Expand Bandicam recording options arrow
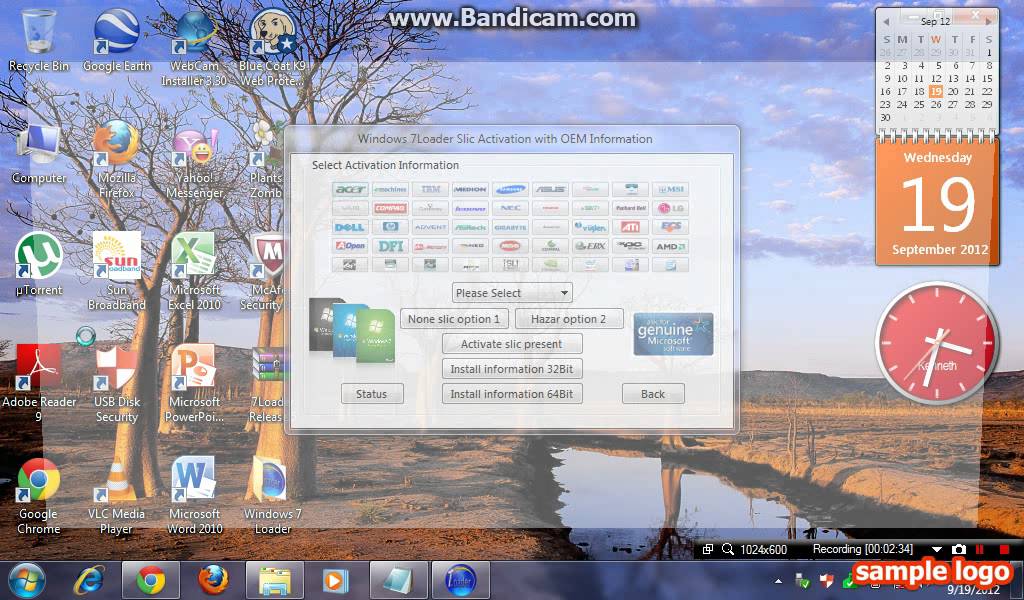 (x=937, y=550)
